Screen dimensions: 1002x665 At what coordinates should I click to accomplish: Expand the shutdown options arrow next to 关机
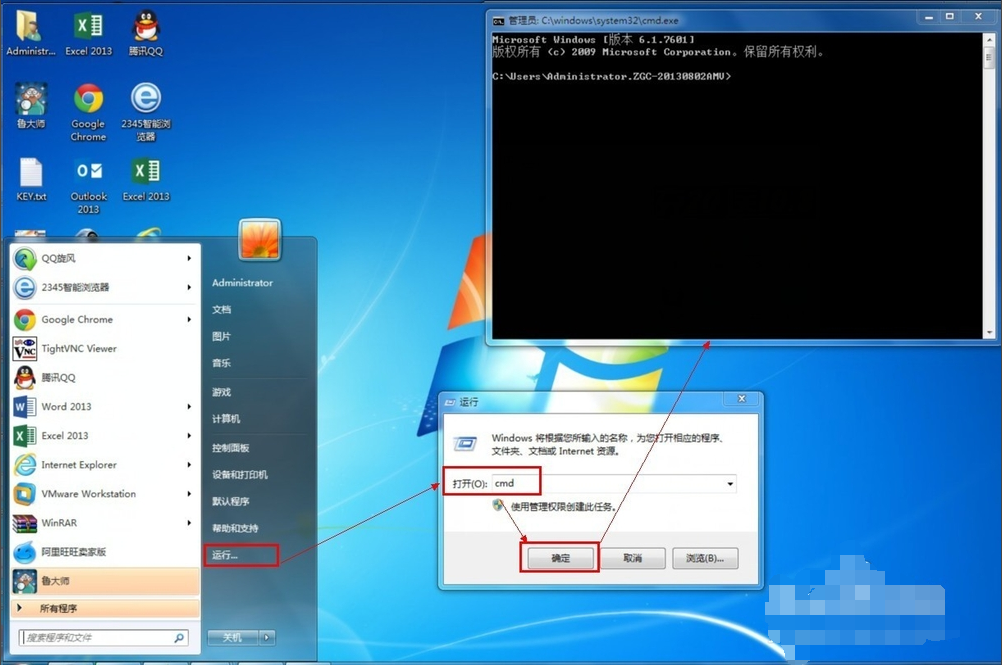click(x=268, y=637)
